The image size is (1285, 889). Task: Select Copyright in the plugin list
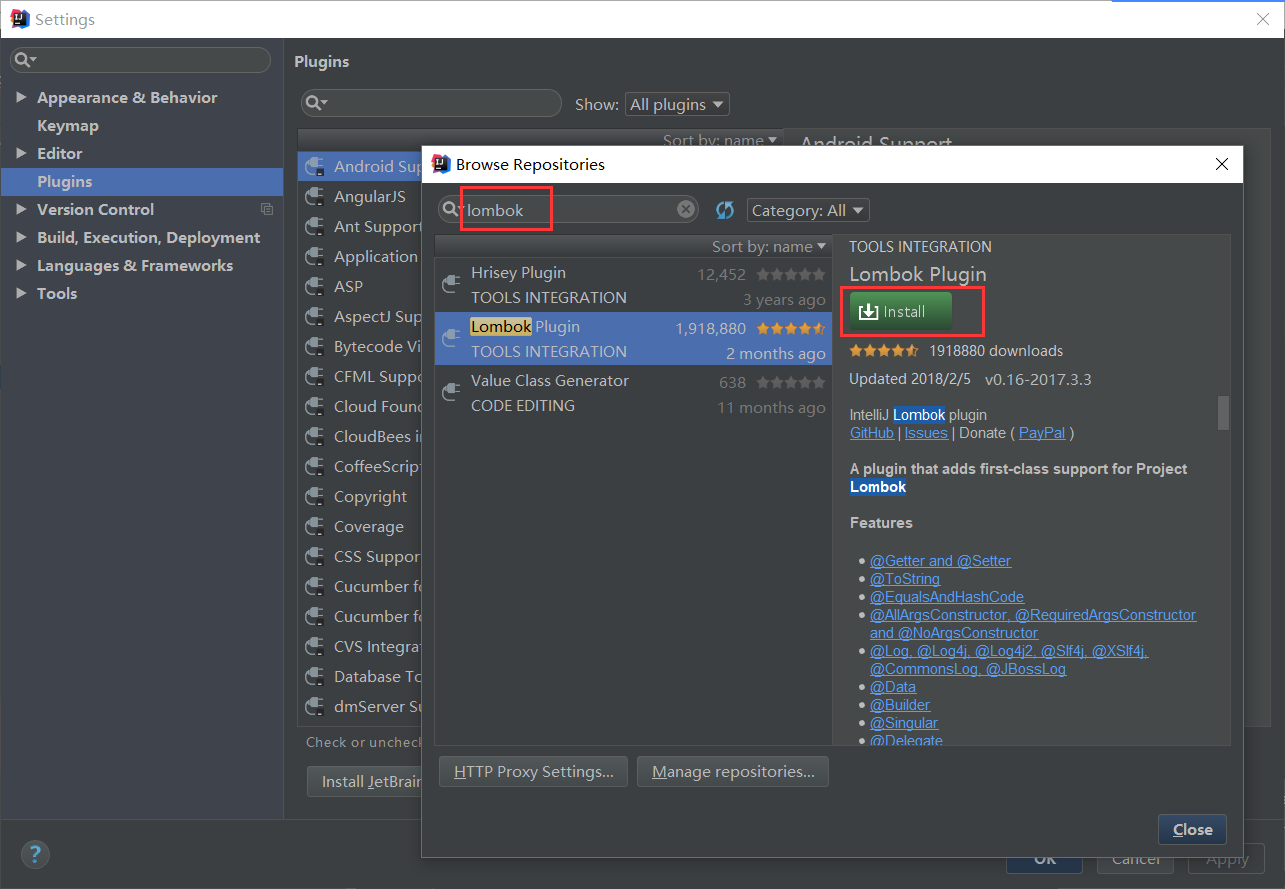370,496
